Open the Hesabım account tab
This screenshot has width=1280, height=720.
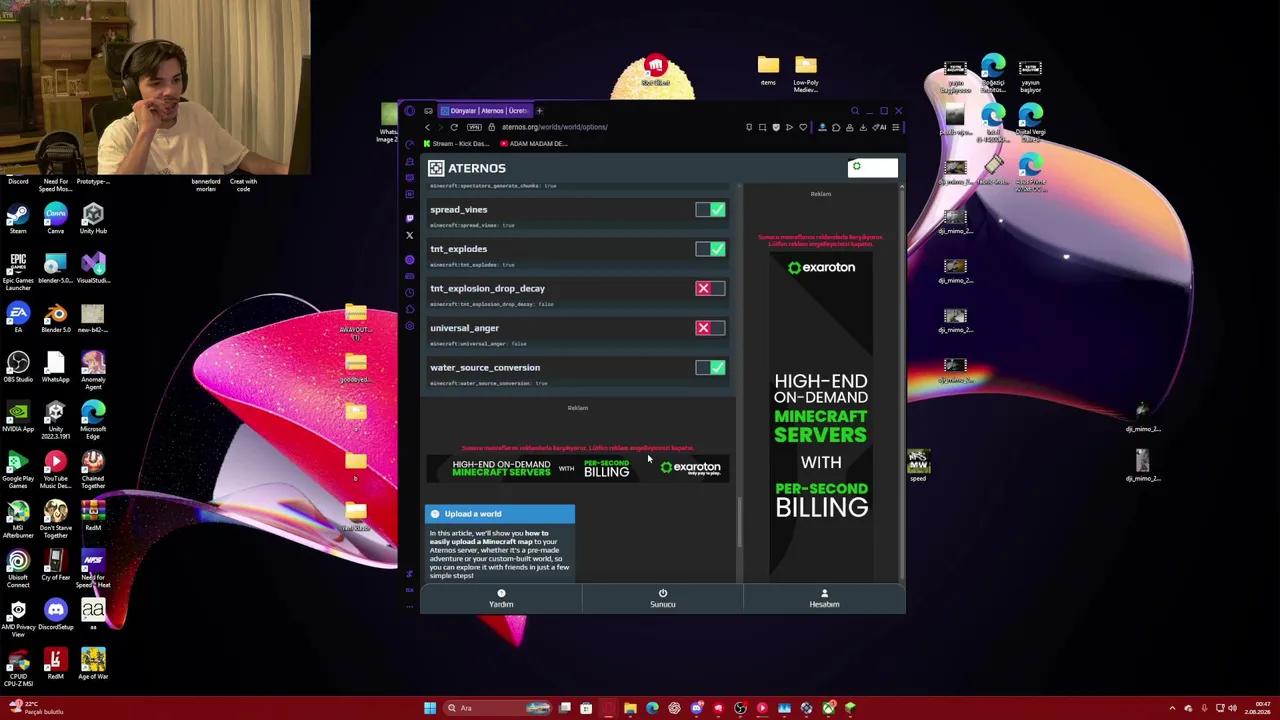tap(824, 598)
